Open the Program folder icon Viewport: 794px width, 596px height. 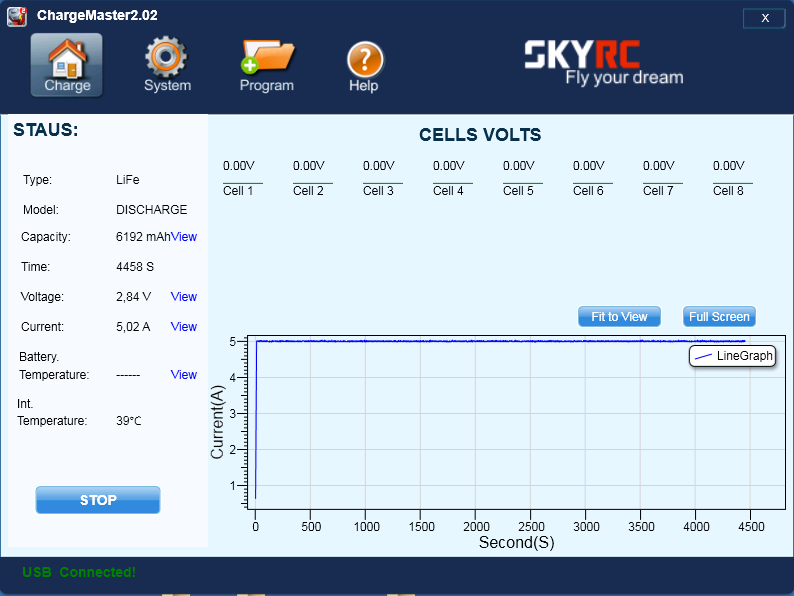click(267, 65)
